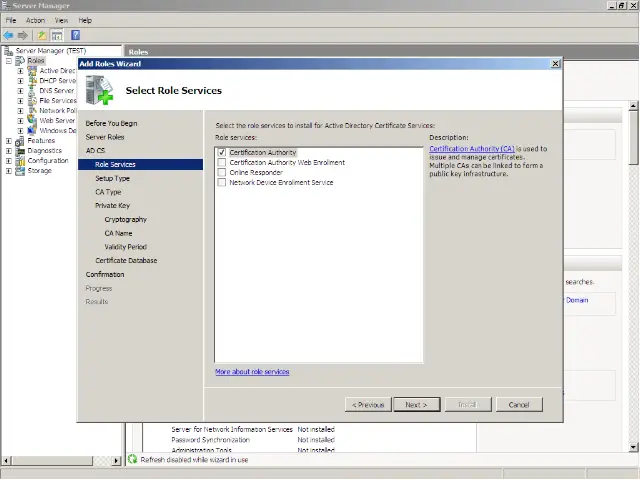This screenshot has height=480, width=640.
Task: Click the DHCP Server role icon
Action: click(x=32, y=80)
